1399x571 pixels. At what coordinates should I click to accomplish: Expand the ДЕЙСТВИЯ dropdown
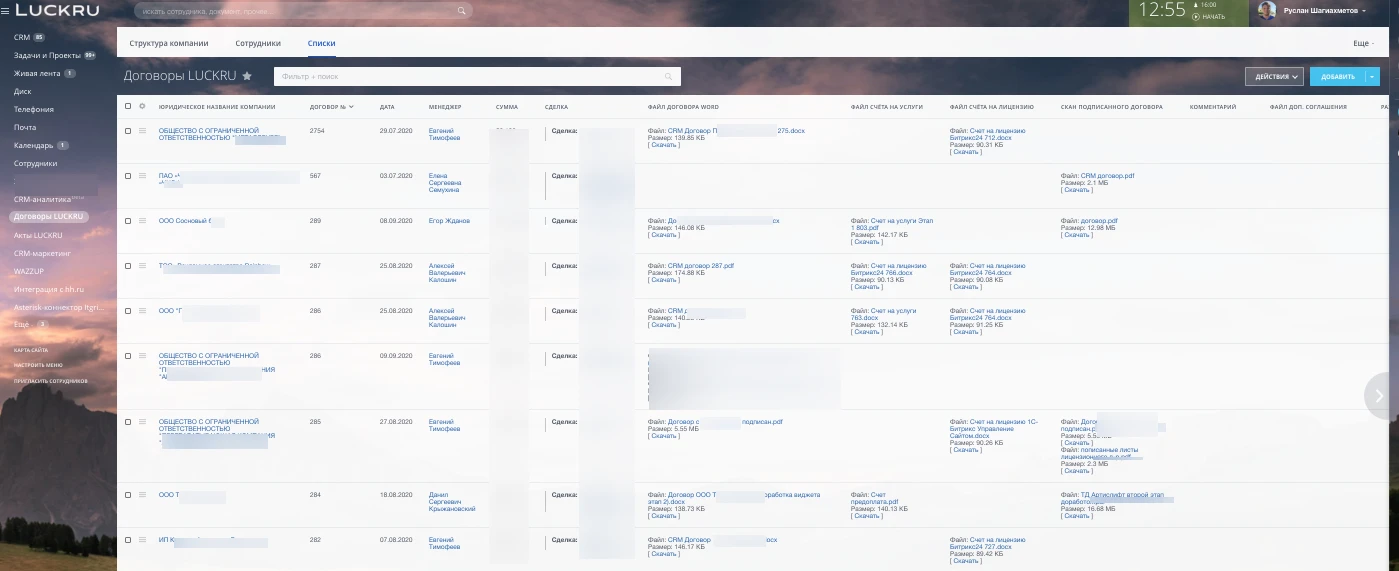coord(1274,76)
